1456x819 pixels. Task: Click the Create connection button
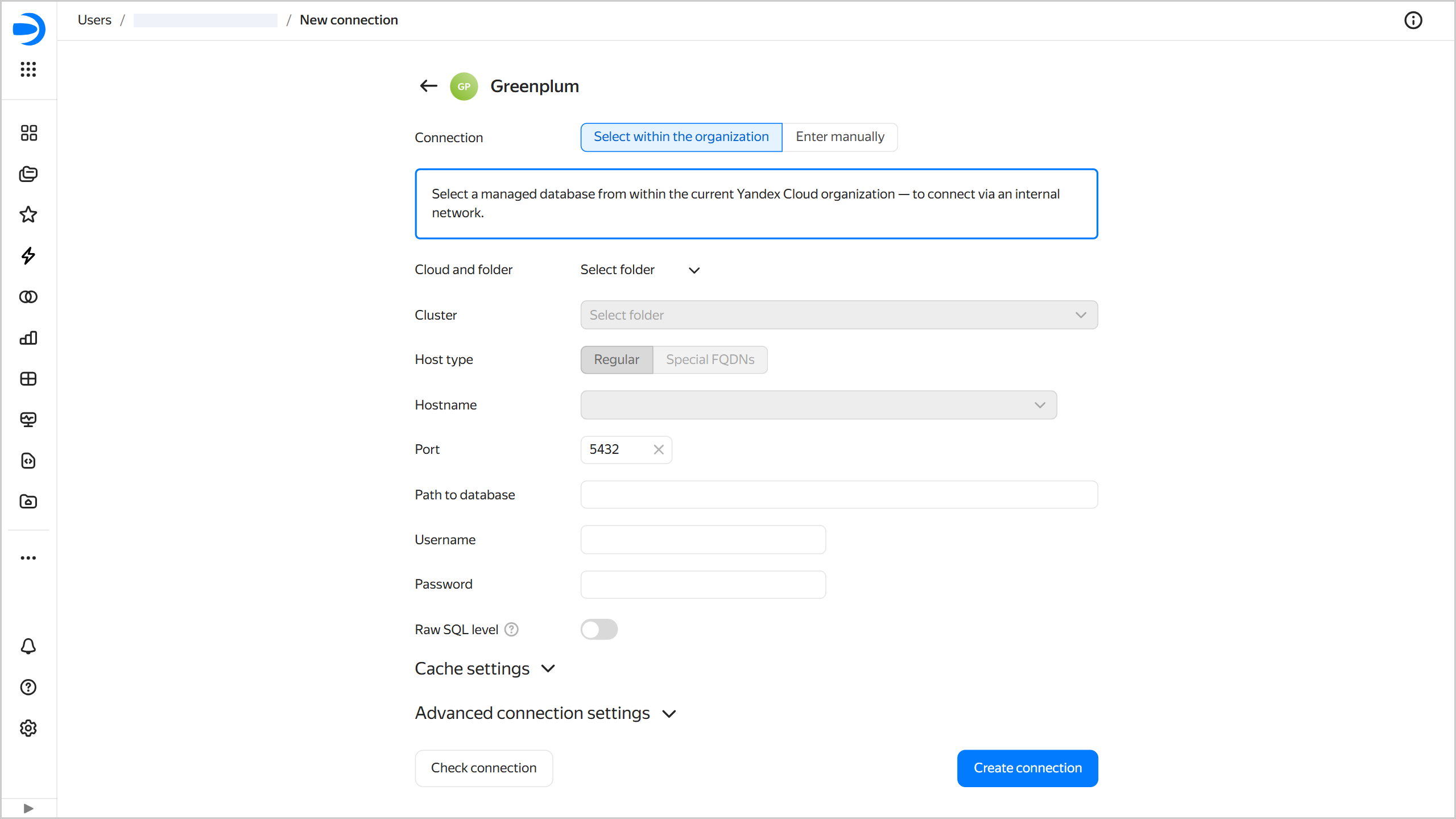tap(1028, 768)
